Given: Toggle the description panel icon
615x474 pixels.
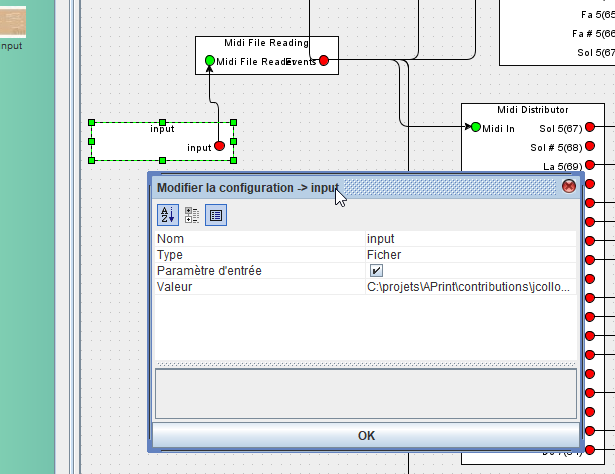Looking at the screenshot, I should (x=216, y=214).
